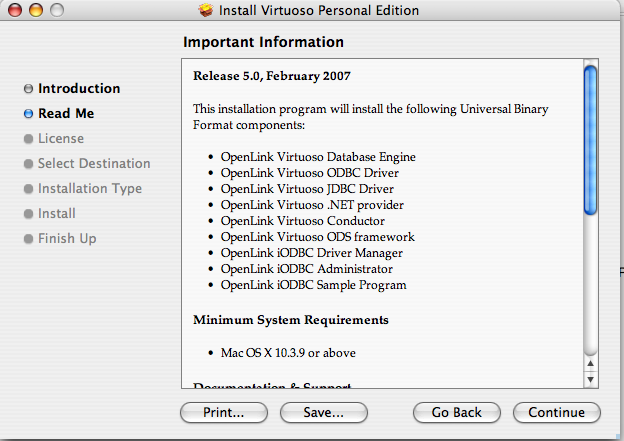Minimize the window with the yellow button
This screenshot has width=624, height=441.
click(x=36, y=10)
